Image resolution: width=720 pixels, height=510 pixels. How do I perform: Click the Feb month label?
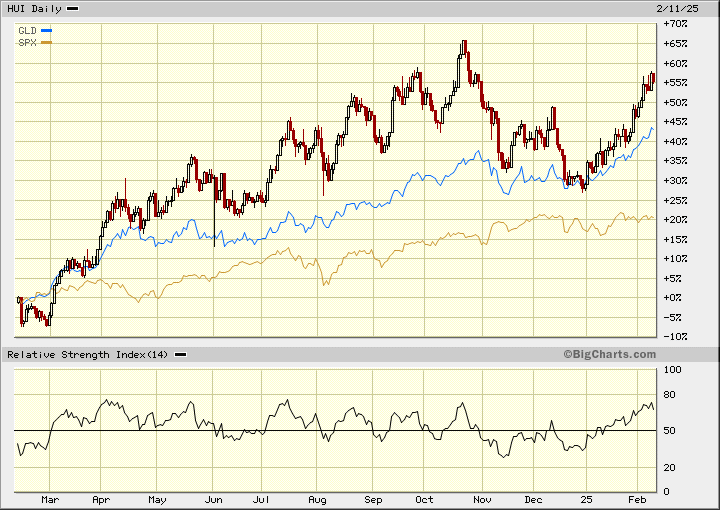point(637,500)
